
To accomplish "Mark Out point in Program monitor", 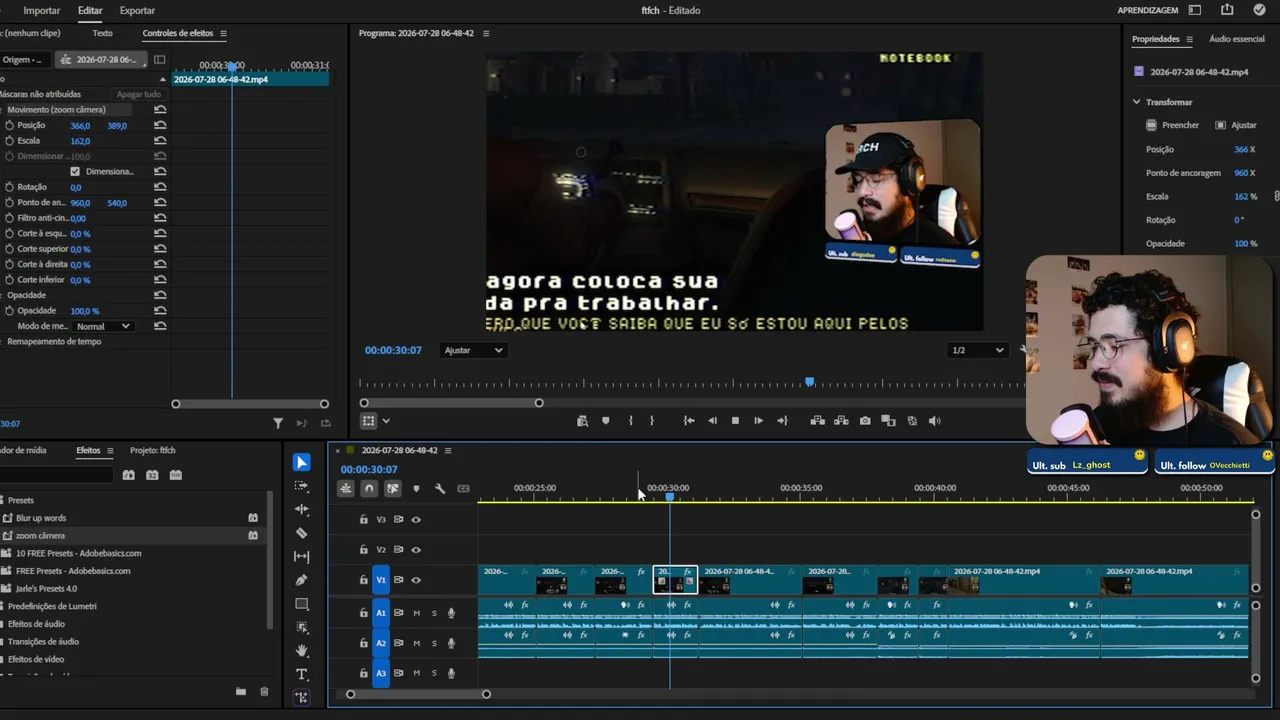I will [652, 421].
